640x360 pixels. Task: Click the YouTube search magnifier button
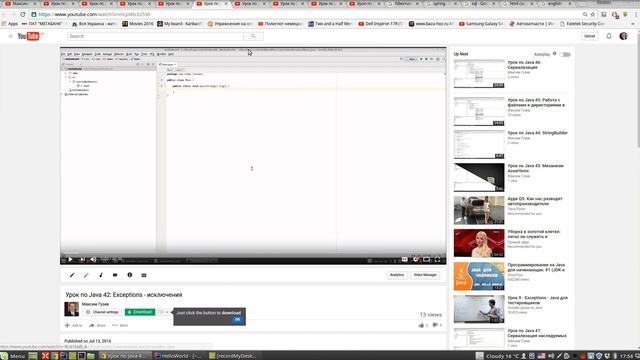pyautogui.click(x=253, y=36)
